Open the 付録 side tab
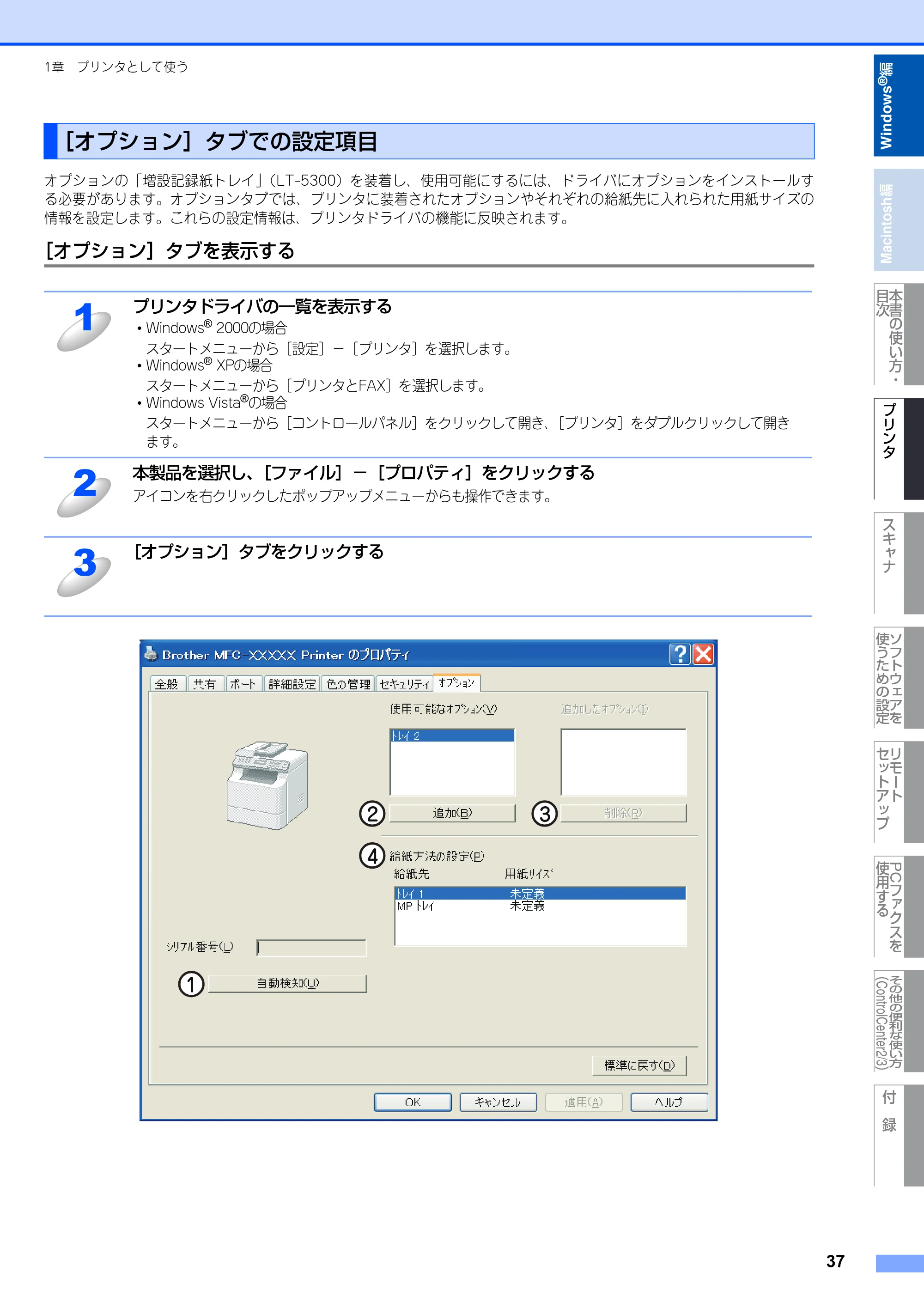Screen dimensions: 924x1308 (899, 1136)
